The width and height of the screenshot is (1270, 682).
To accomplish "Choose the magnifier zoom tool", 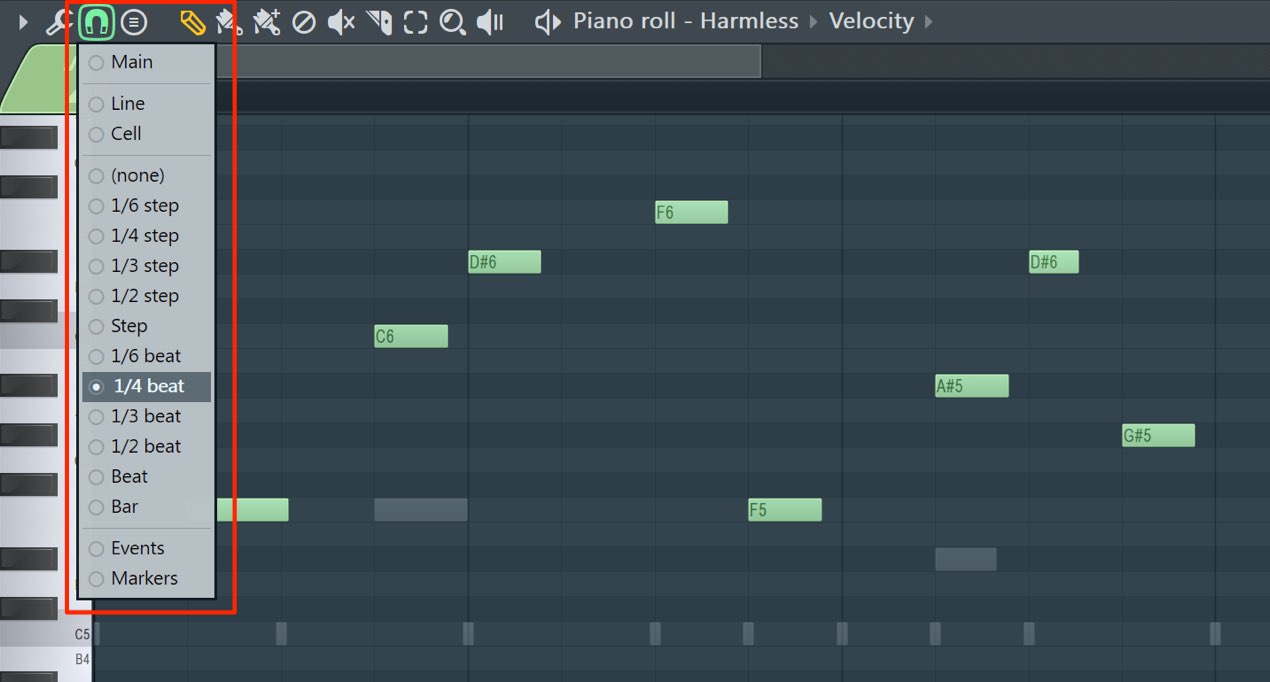I will pyautogui.click(x=453, y=22).
